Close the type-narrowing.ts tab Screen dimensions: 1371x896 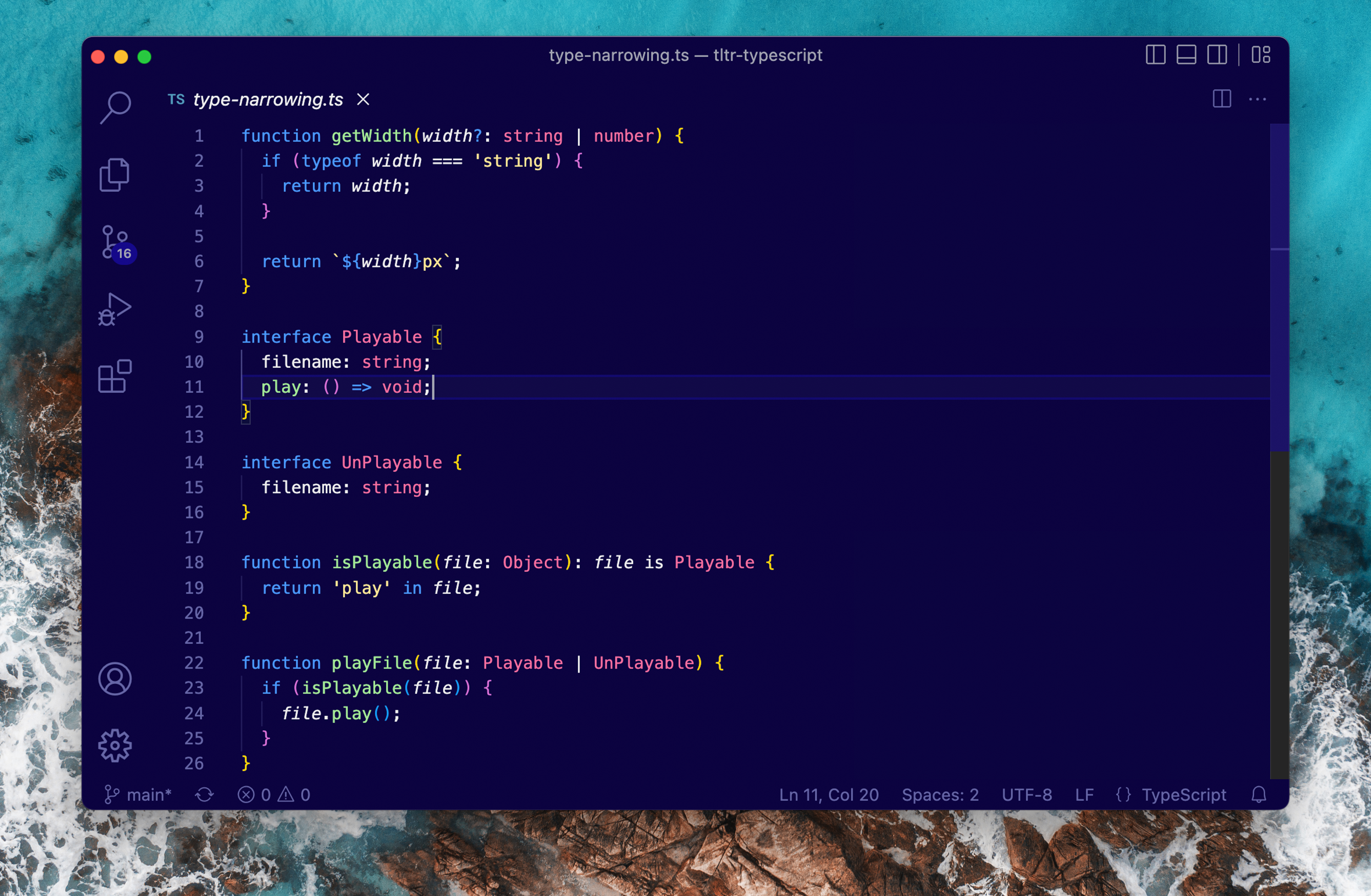pyautogui.click(x=363, y=100)
